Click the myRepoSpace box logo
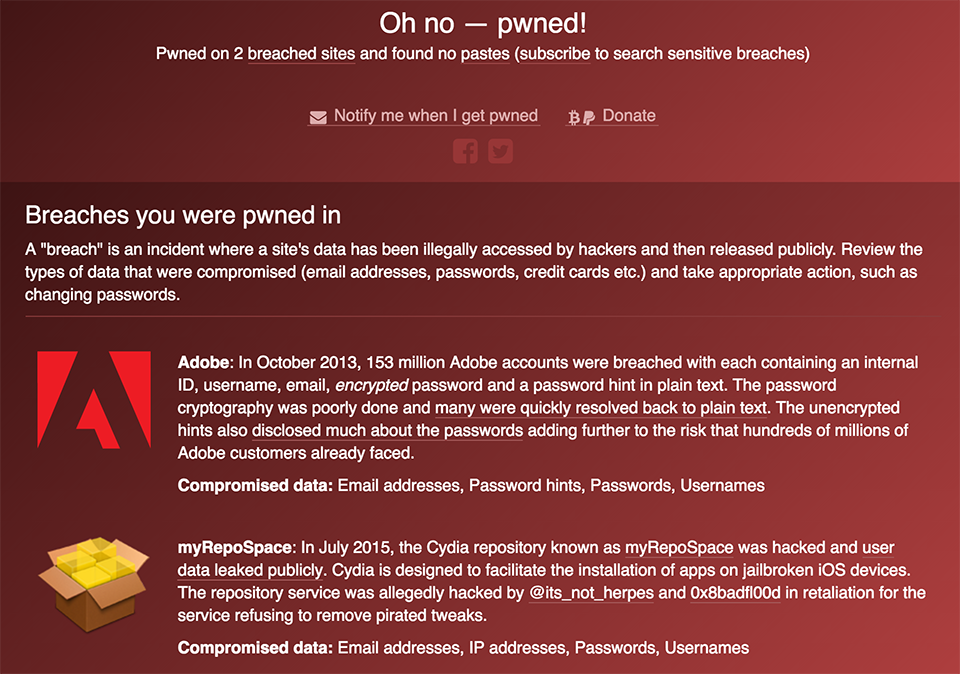 click(93, 580)
